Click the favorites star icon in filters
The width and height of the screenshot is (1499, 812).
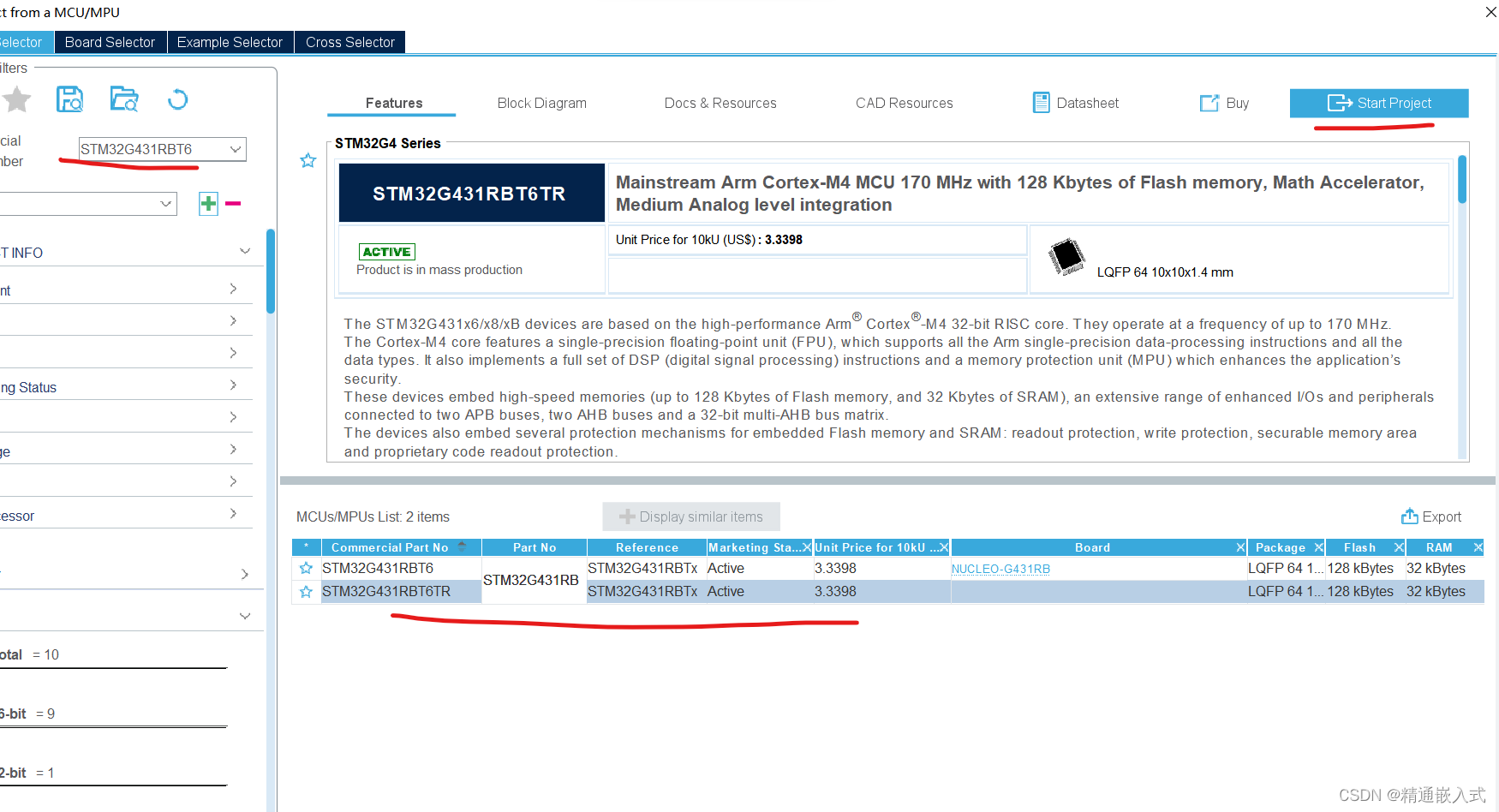(x=17, y=99)
